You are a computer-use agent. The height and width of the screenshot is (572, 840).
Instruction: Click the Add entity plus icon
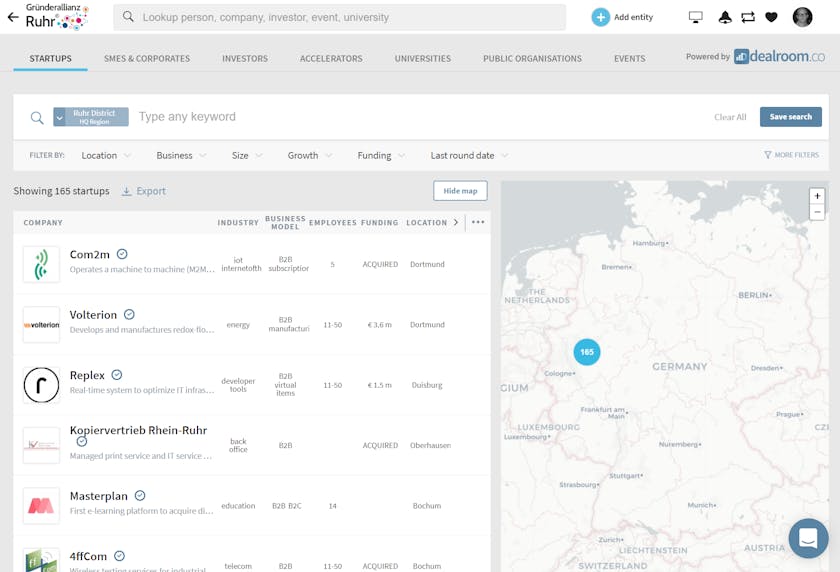(600, 17)
